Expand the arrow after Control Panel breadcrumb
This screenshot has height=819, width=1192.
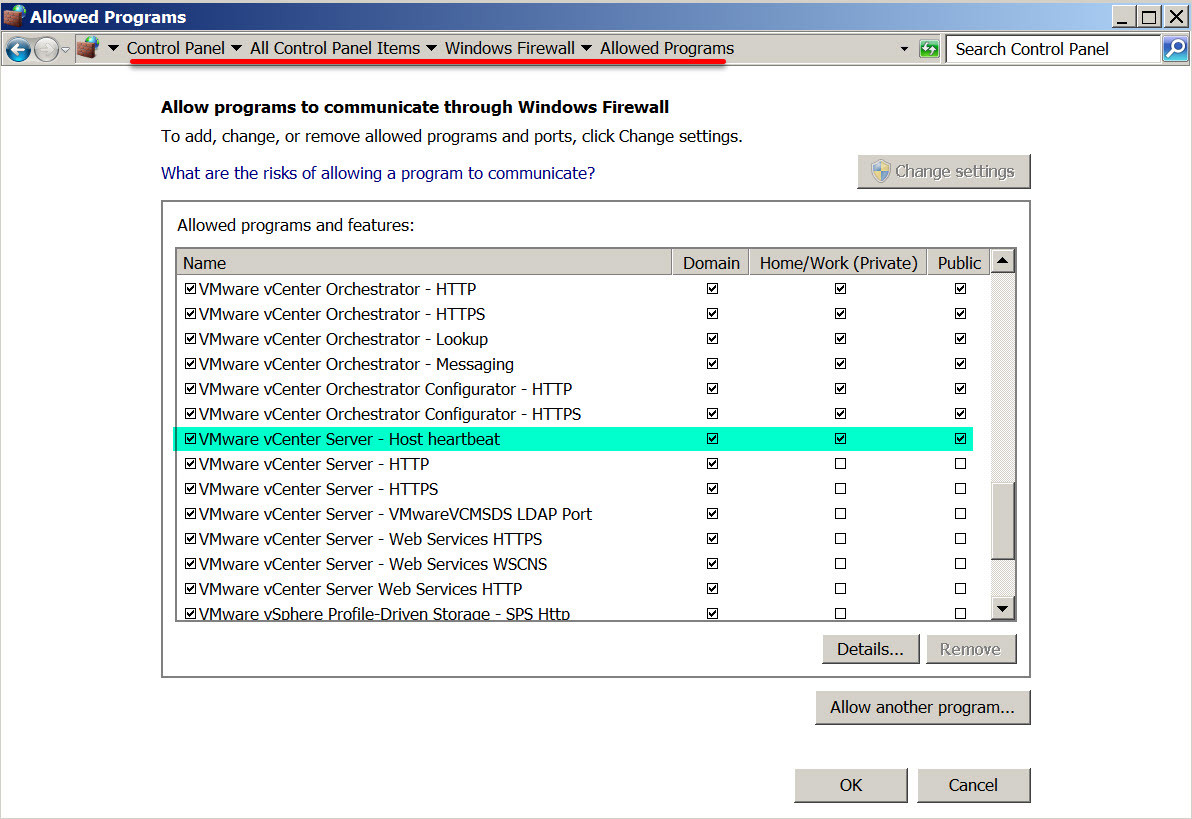(236, 48)
